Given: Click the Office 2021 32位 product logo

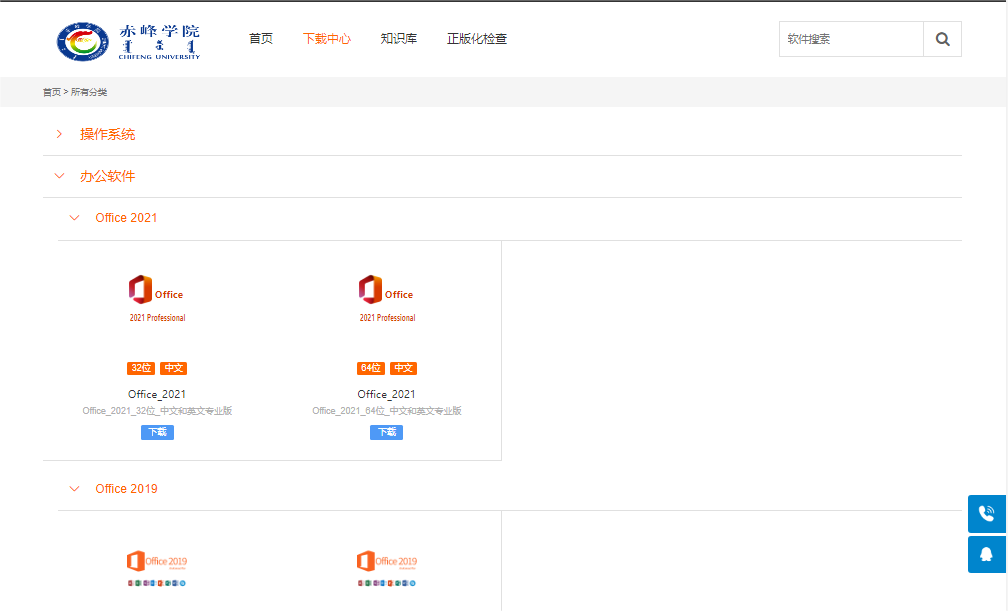Looking at the screenshot, I should tap(157, 298).
